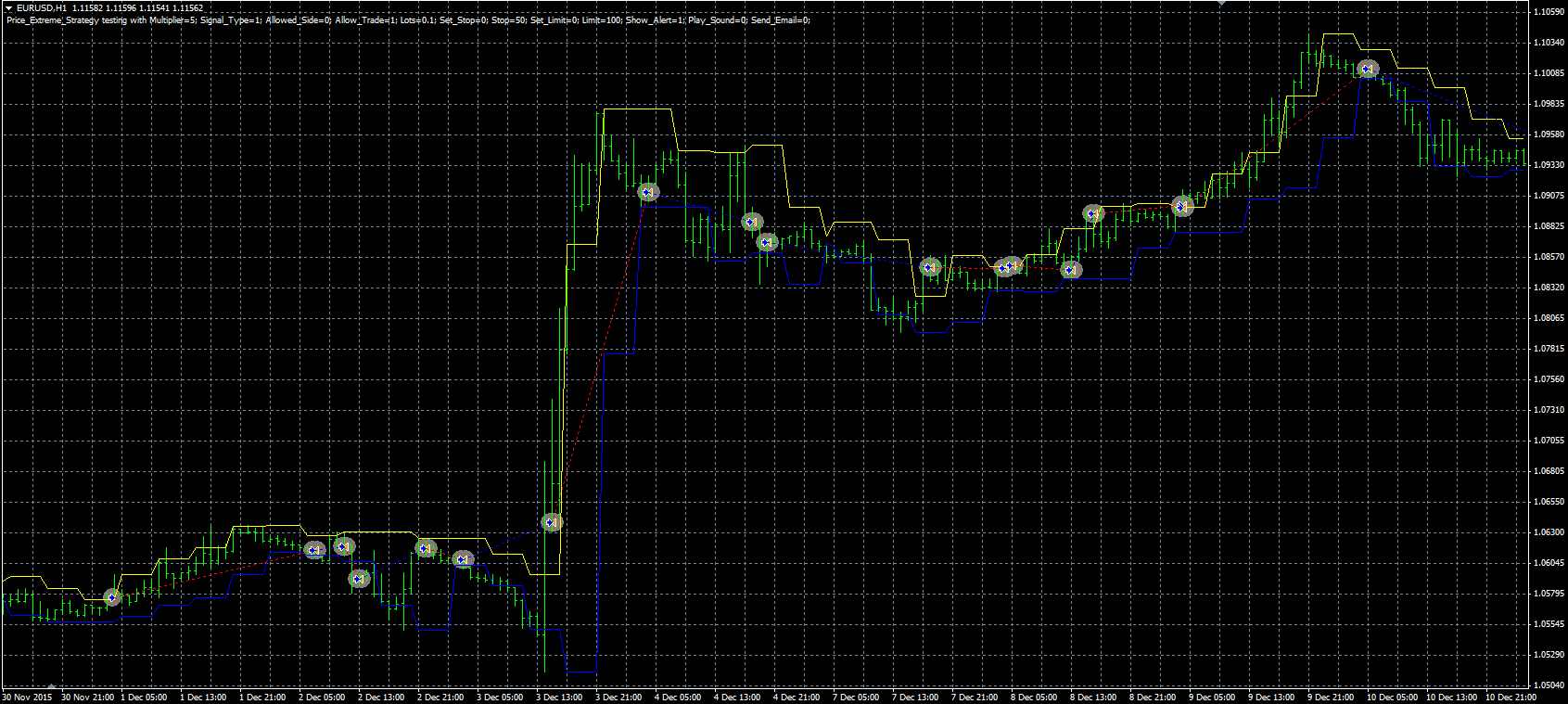
Task: Click the 1.05545 price scale label
Action: tap(1549, 624)
